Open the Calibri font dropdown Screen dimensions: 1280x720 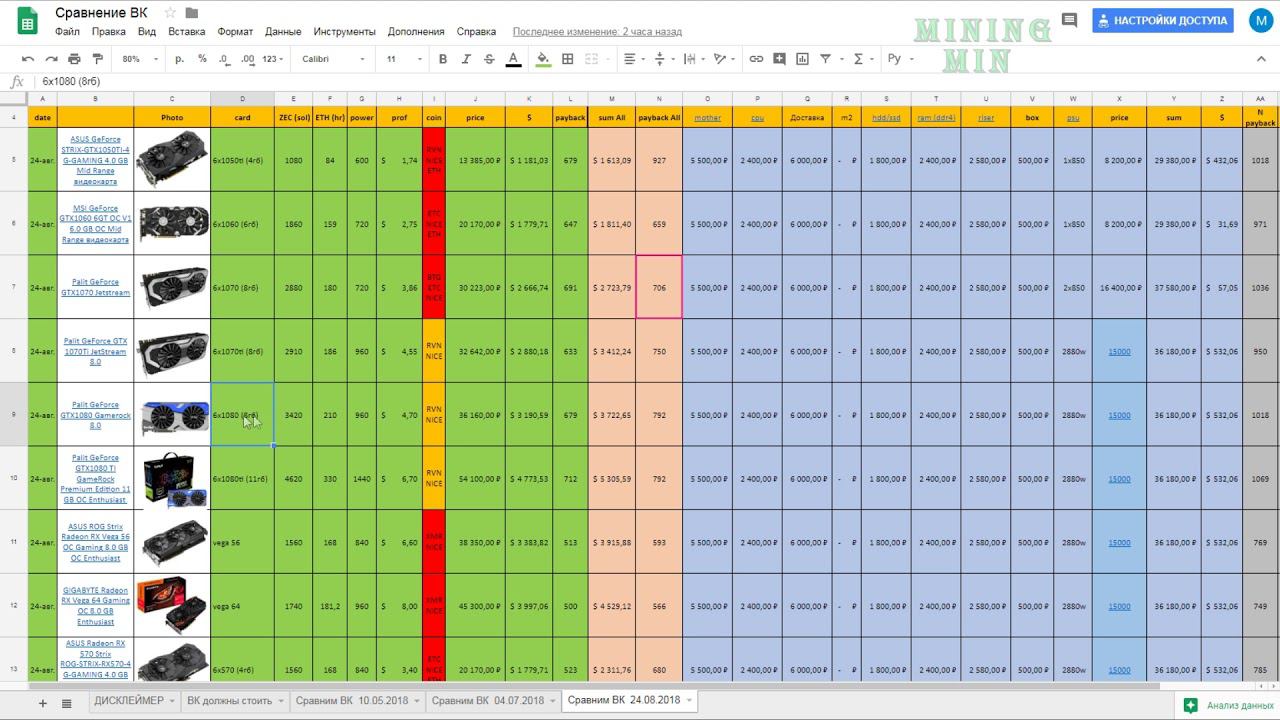[x=335, y=59]
